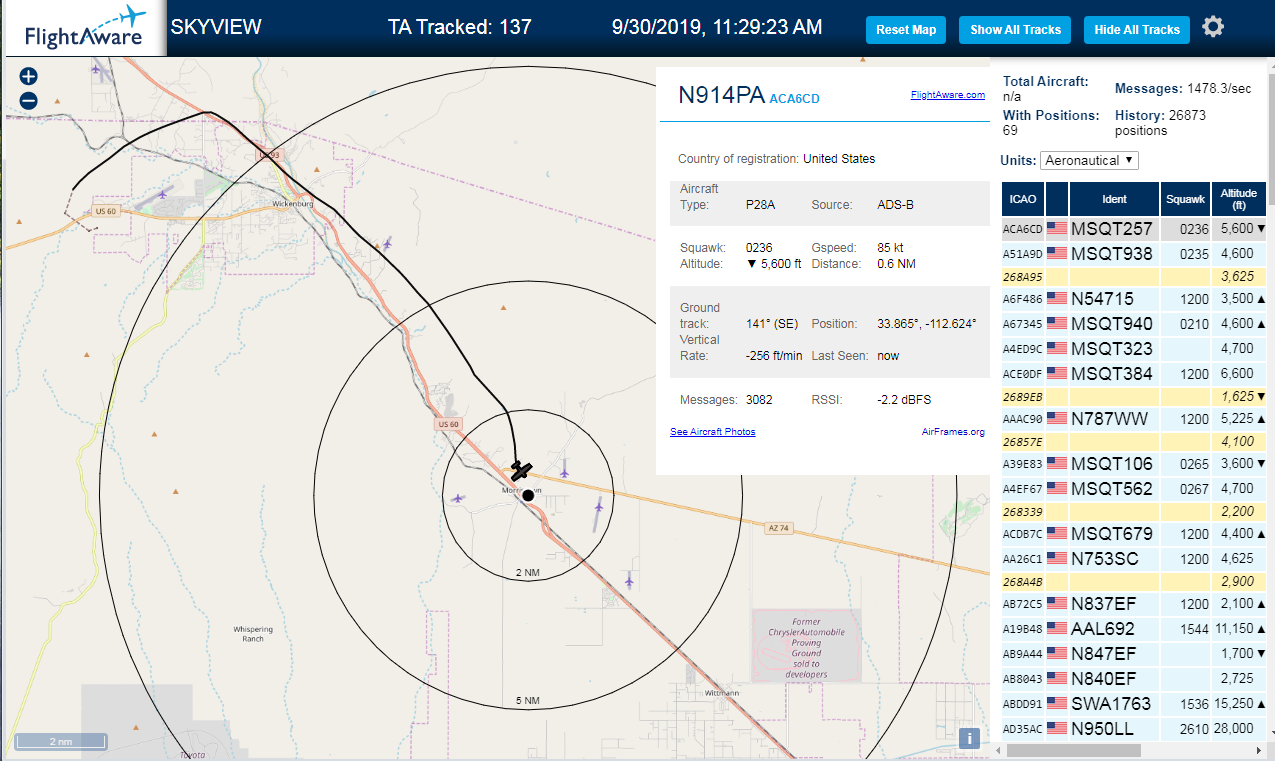Click the Wickenburg town label on map

293,204
